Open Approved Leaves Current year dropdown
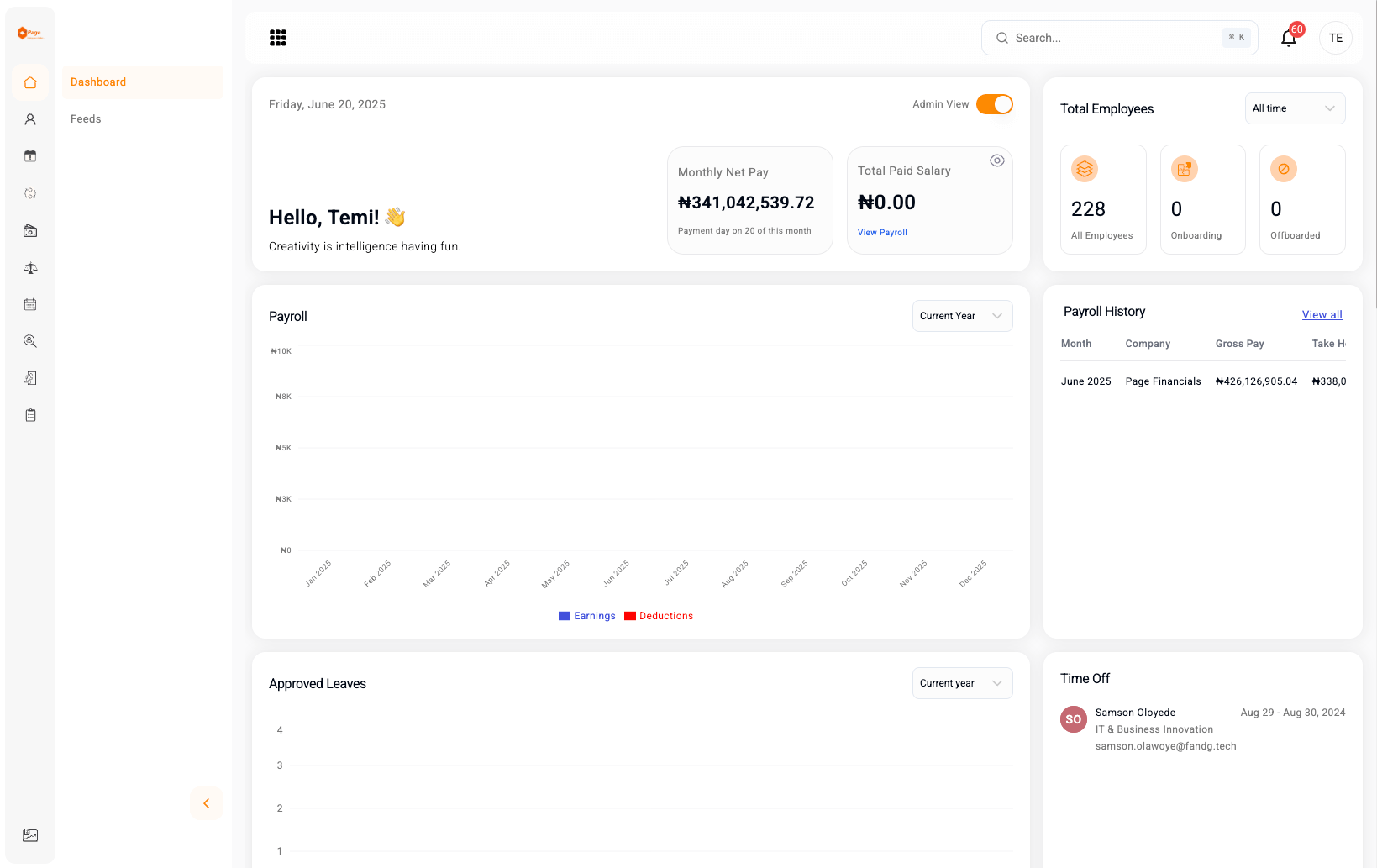Image resolution: width=1377 pixels, height=868 pixels. [x=962, y=683]
